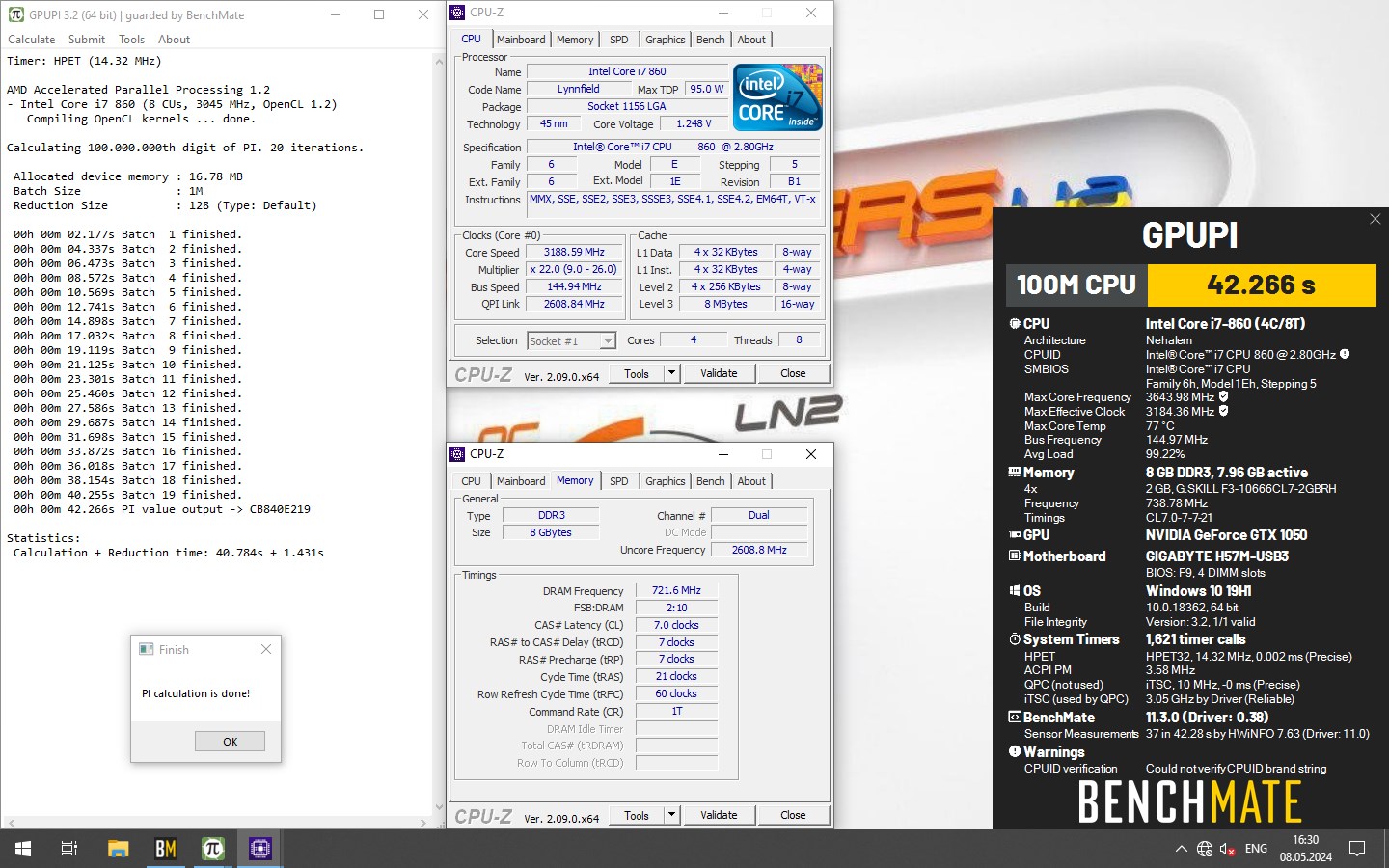Switch to Memory tab in upper CPU-Z
This screenshot has width=1389, height=868.
pyautogui.click(x=575, y=40)
